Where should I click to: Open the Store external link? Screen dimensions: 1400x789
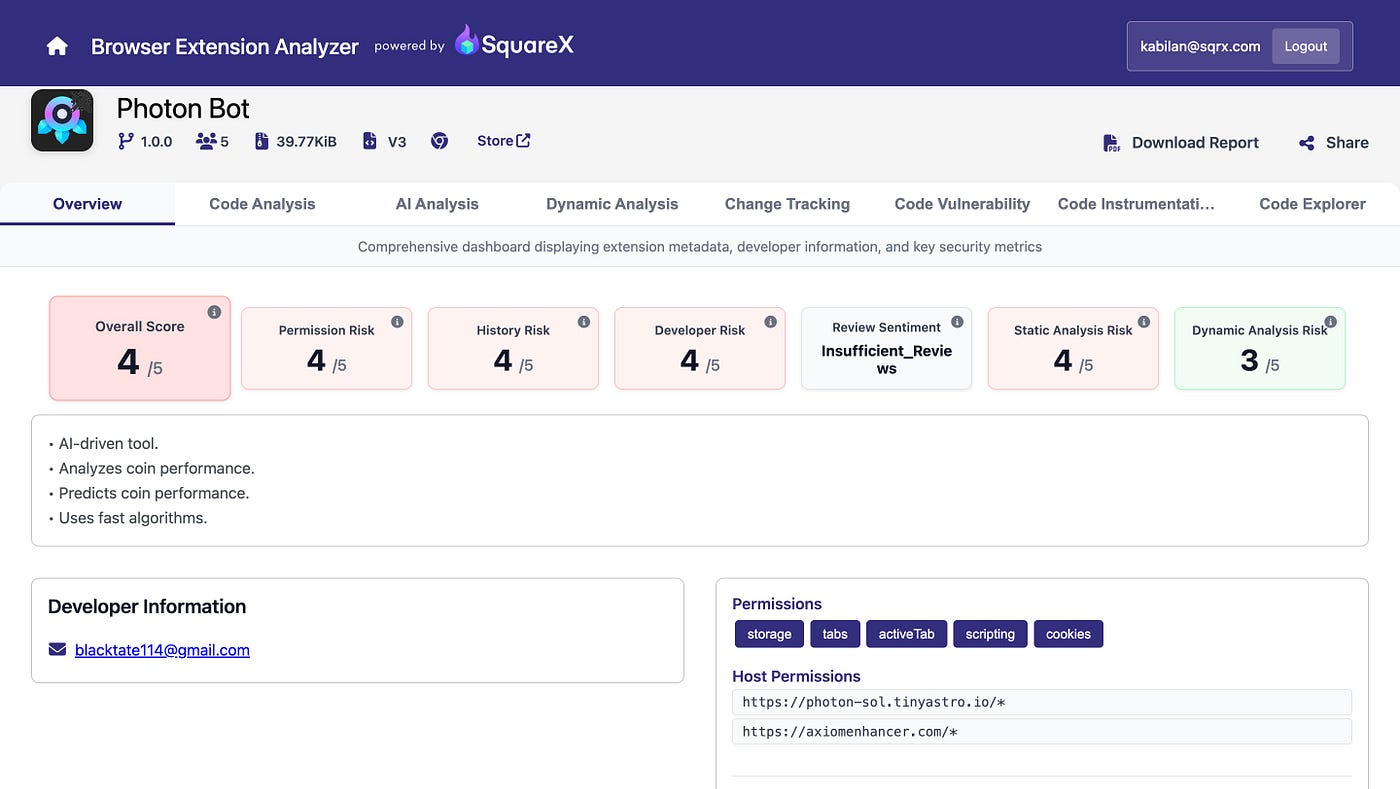tap(503, 141)
